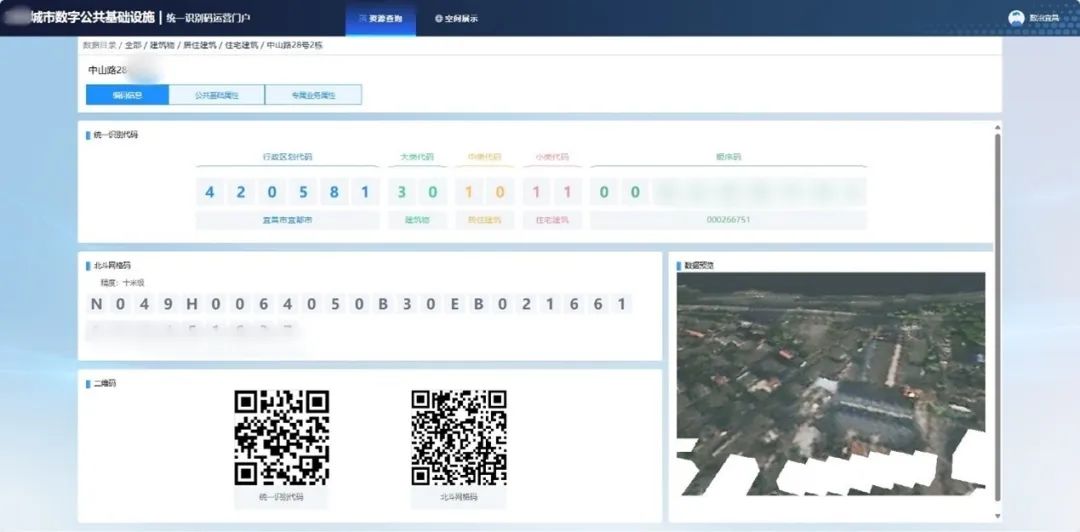1080x532 pixels.
Task: Open the 专属业务属性 tab
Action: (x=313, y=95)
